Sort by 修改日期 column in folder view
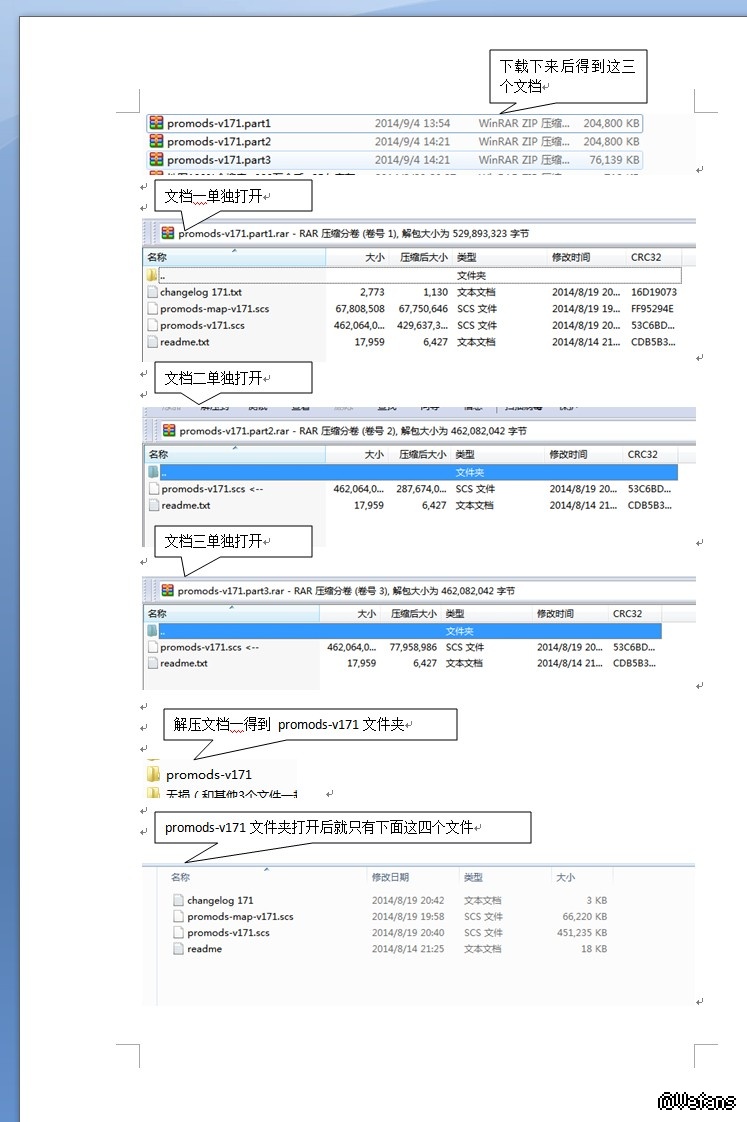747x1122 pixels. [390, 877]
